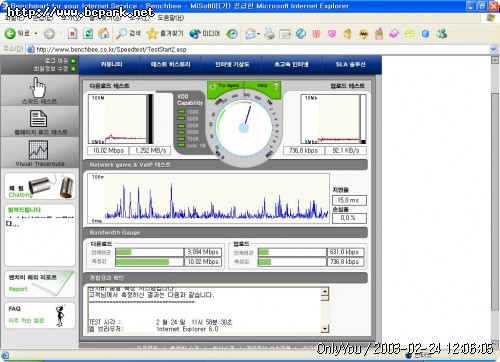Open the Media toolbar button
Image resolution: width=500 pixels, height=362 pixels.
point(205,33)
